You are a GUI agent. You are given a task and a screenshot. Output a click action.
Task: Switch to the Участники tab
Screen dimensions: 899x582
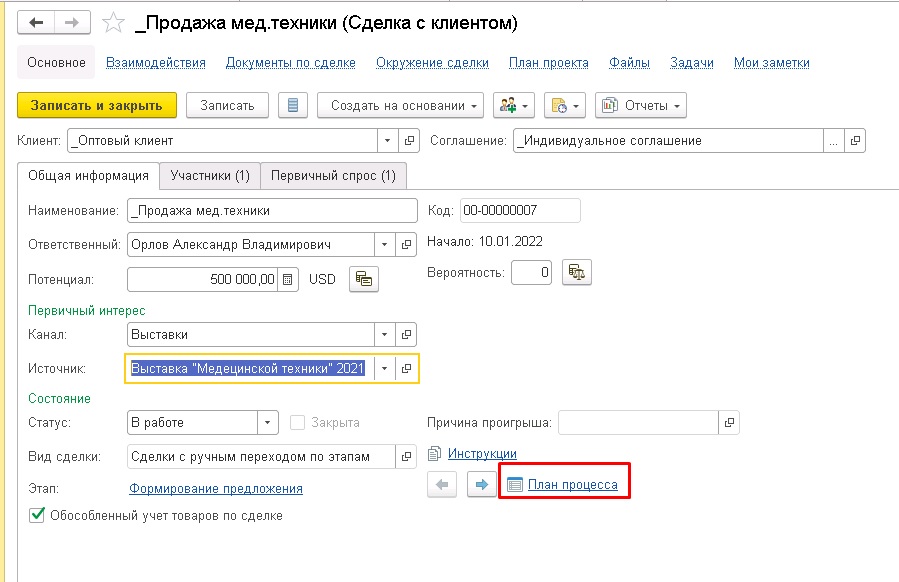(211, 175)
